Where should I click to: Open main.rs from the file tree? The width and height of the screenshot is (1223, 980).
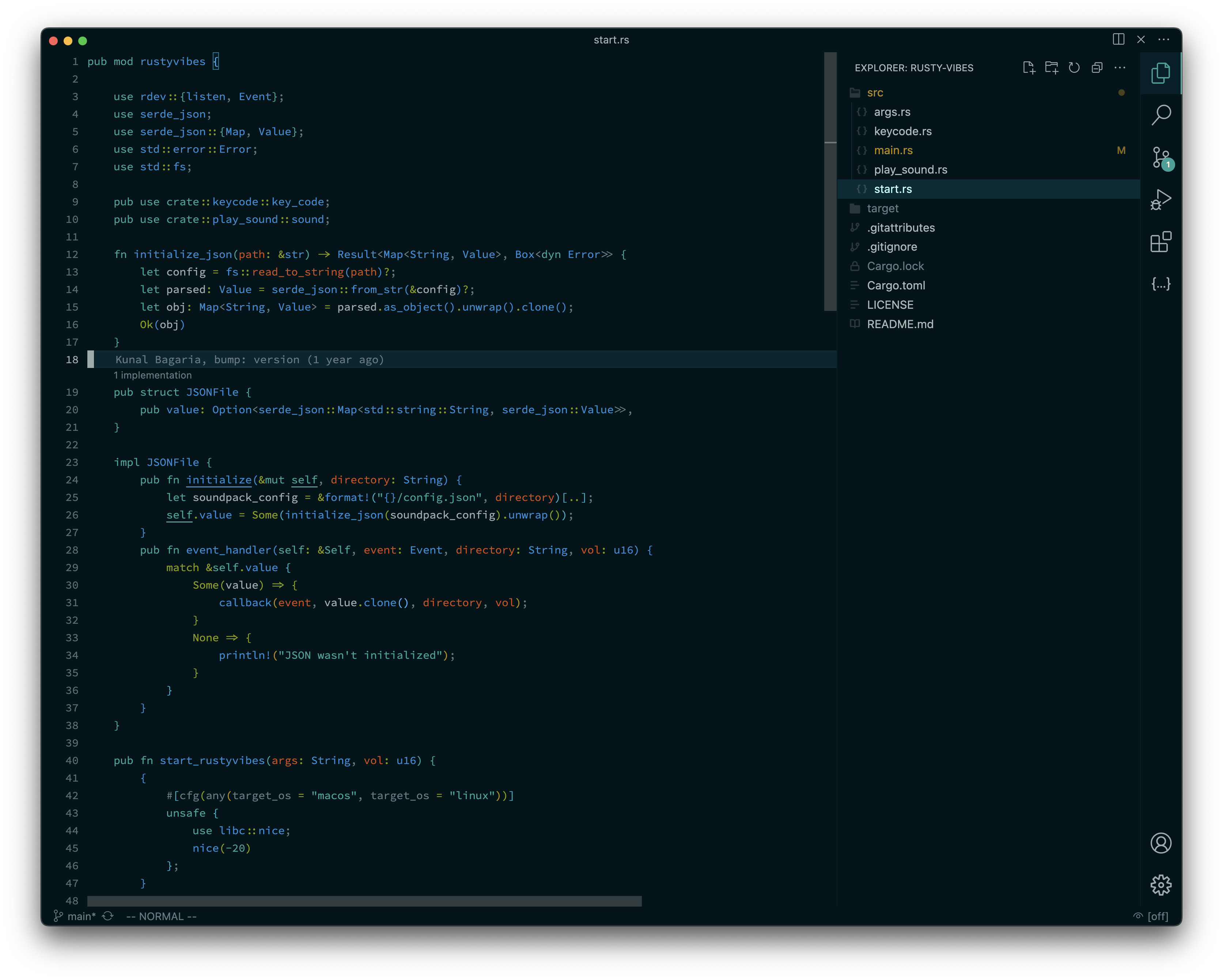(x=893, y=150)
